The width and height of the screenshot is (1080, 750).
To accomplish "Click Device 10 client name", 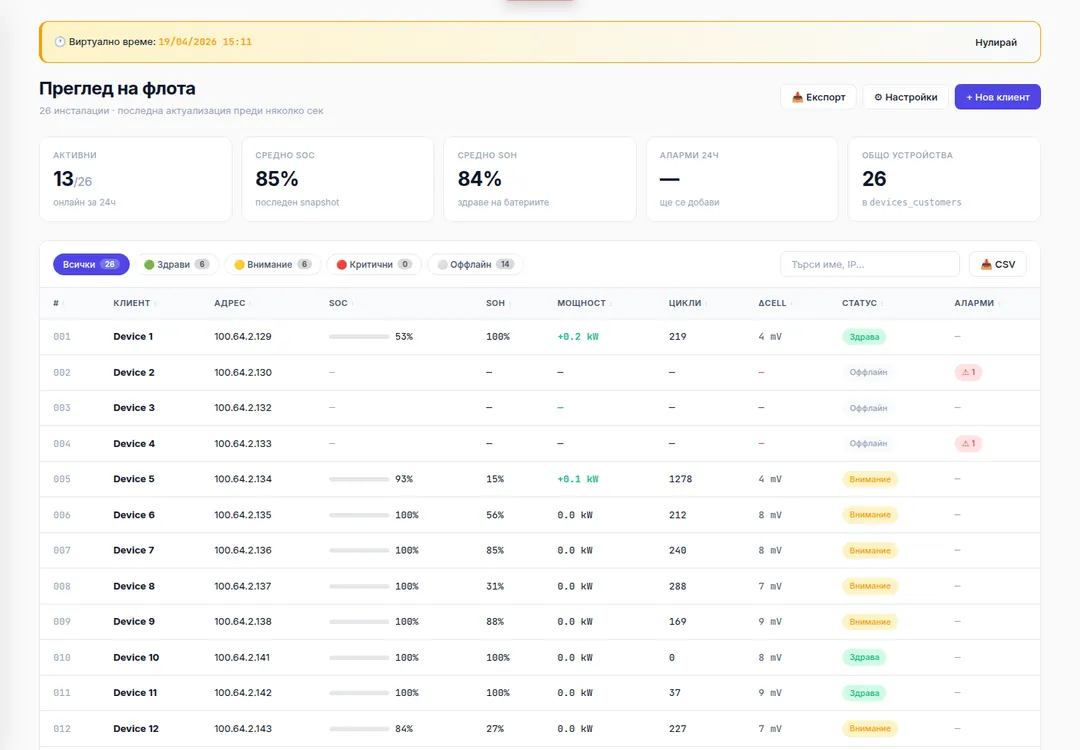I will 136,658.
